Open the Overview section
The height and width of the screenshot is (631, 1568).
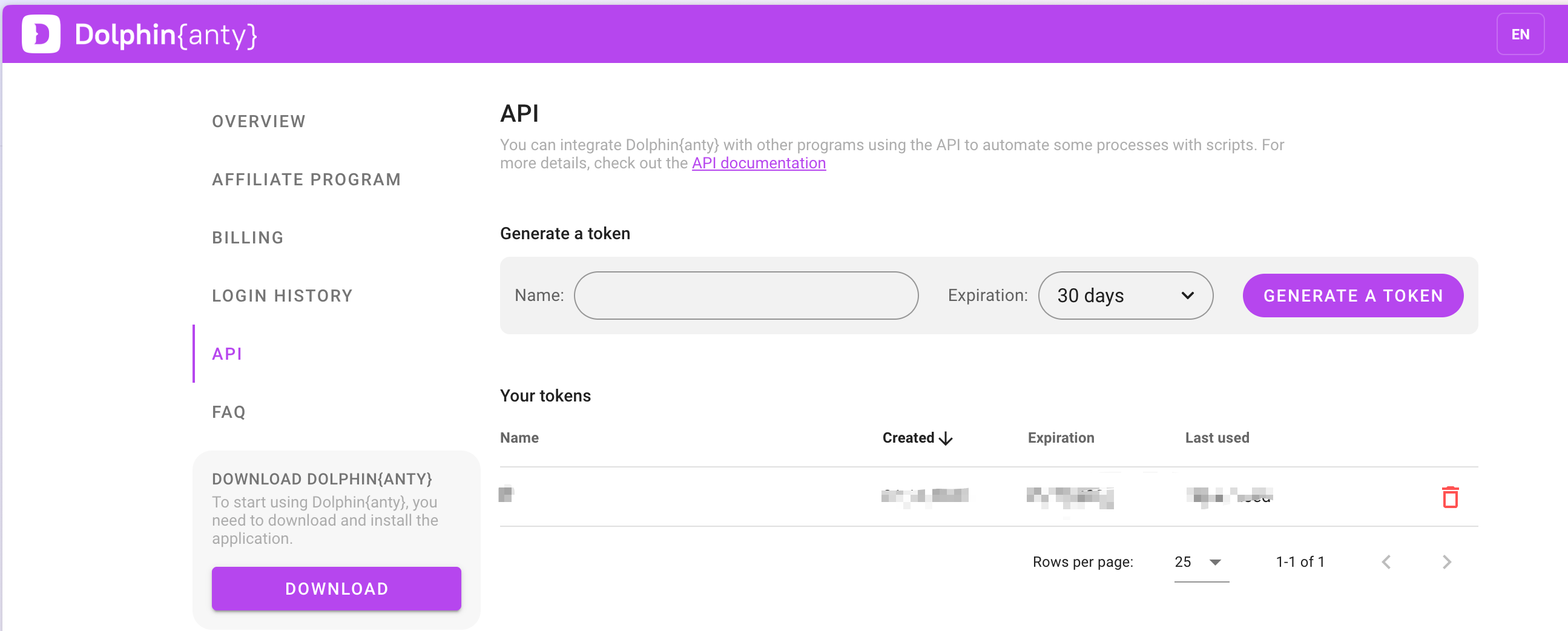pos(259,121)
